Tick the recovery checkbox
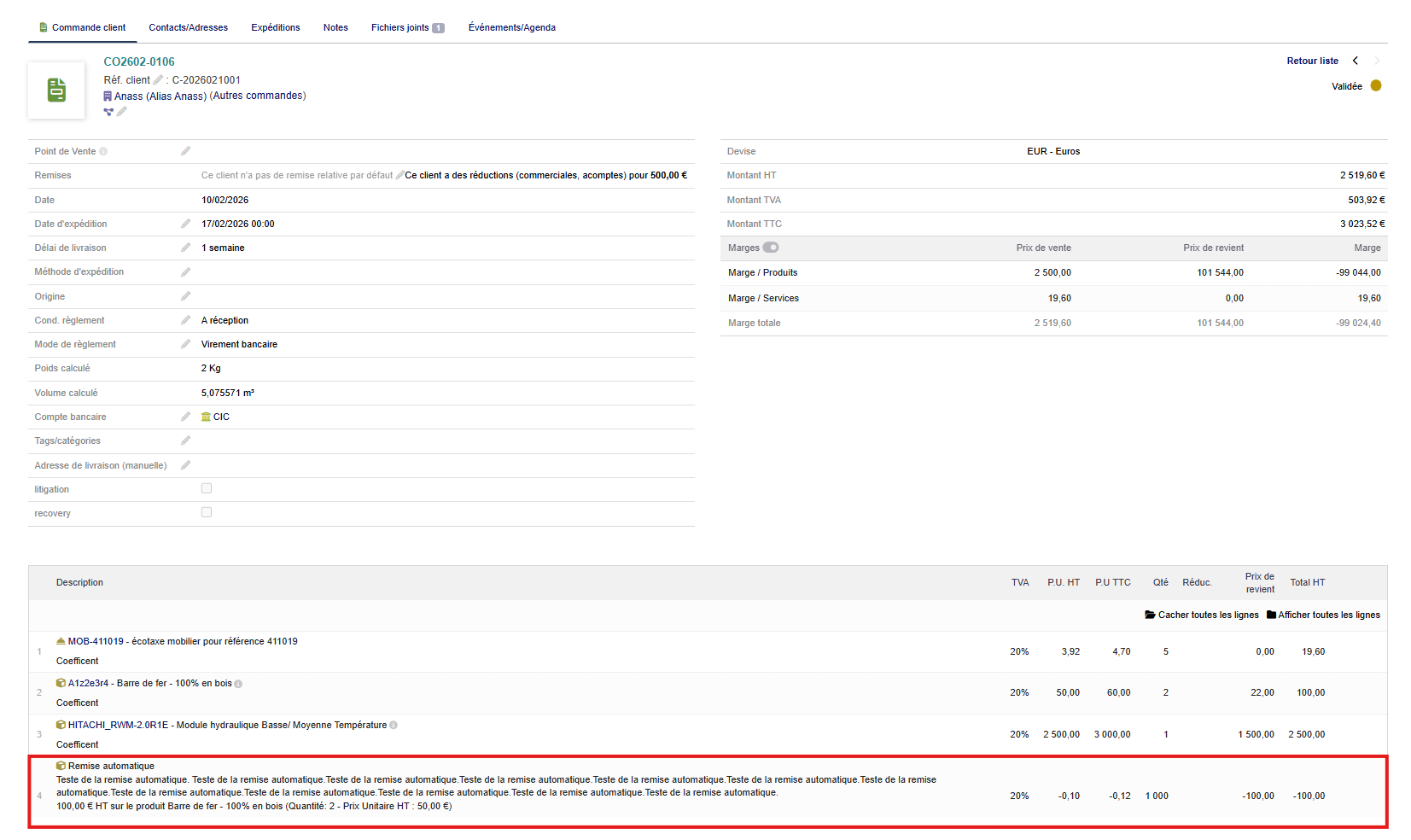The height and width of the screenshot is (840, 1411). tap(207, 512)
